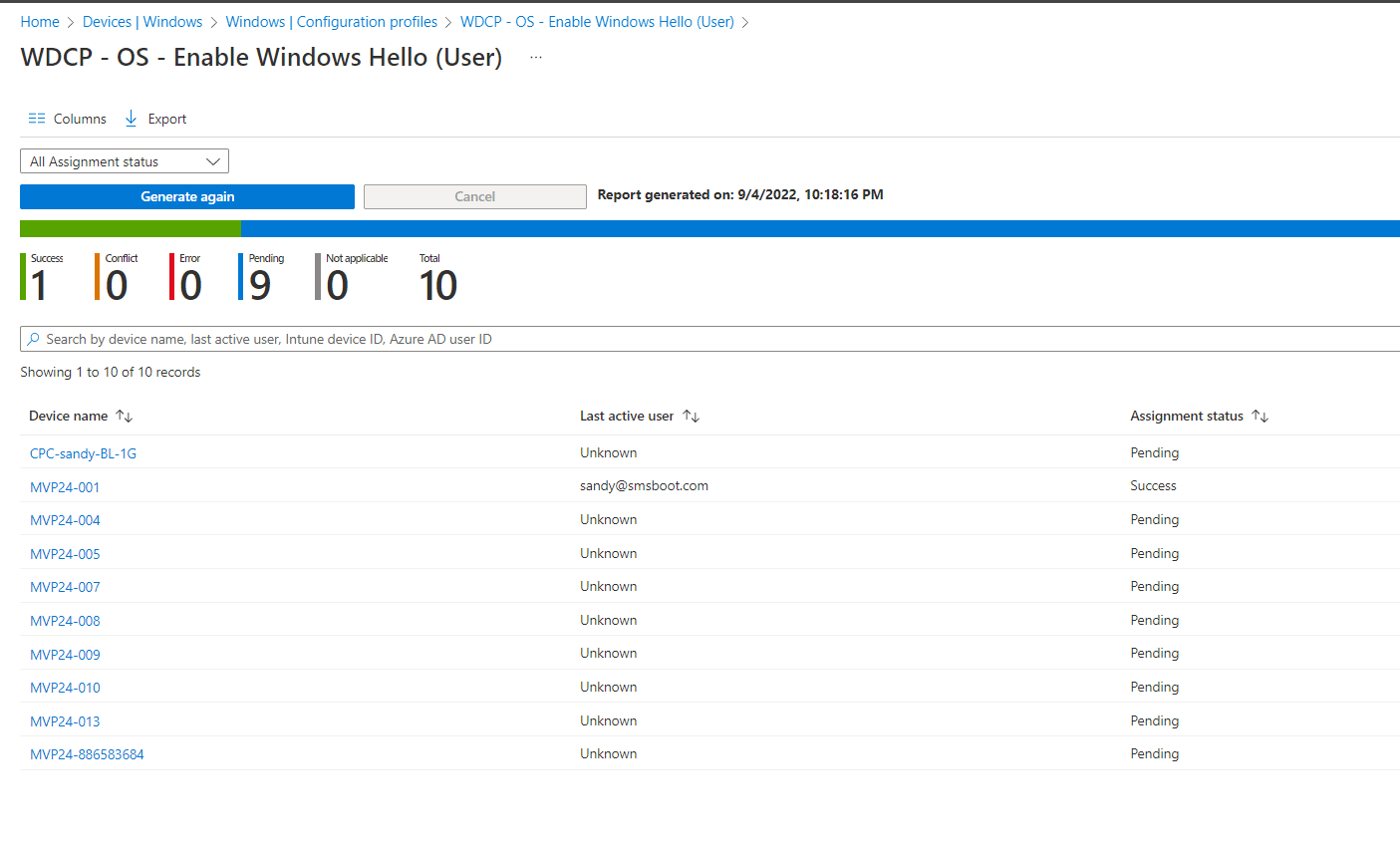
Task: Click the search magnifier icon
Action: (x=34, y=338)
